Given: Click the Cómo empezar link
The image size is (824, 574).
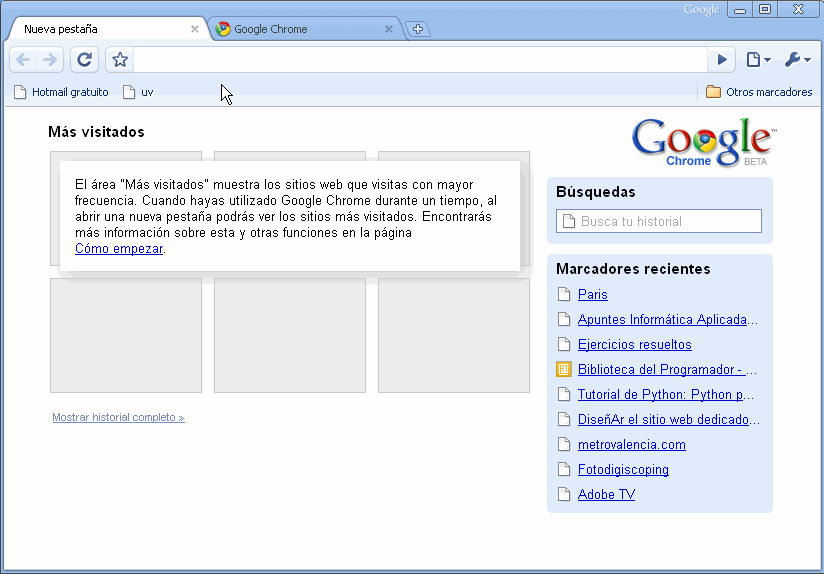Looking at the screenshot, I should 119,249.
